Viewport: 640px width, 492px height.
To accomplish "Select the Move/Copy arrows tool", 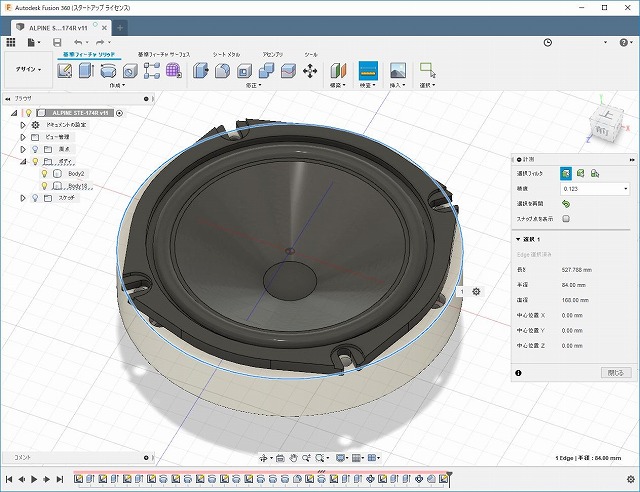I will point(310,71).
